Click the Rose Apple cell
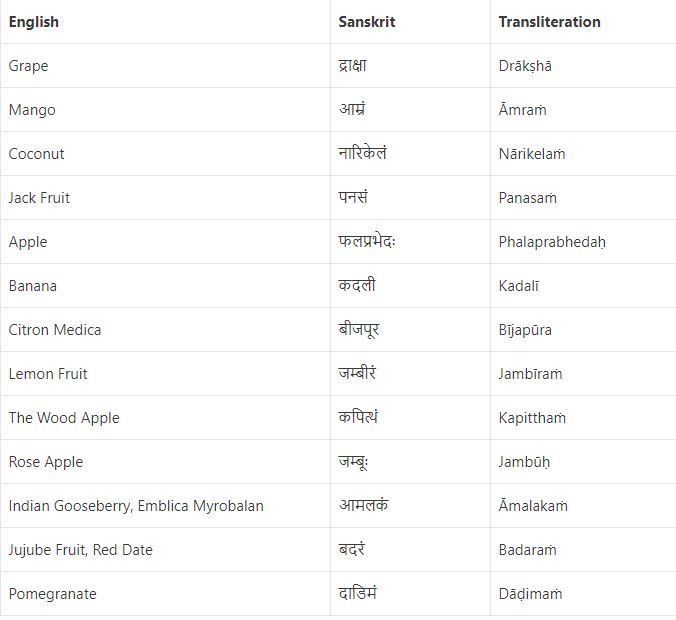This screenshot has height=620, width=676. tap(46, 462)
